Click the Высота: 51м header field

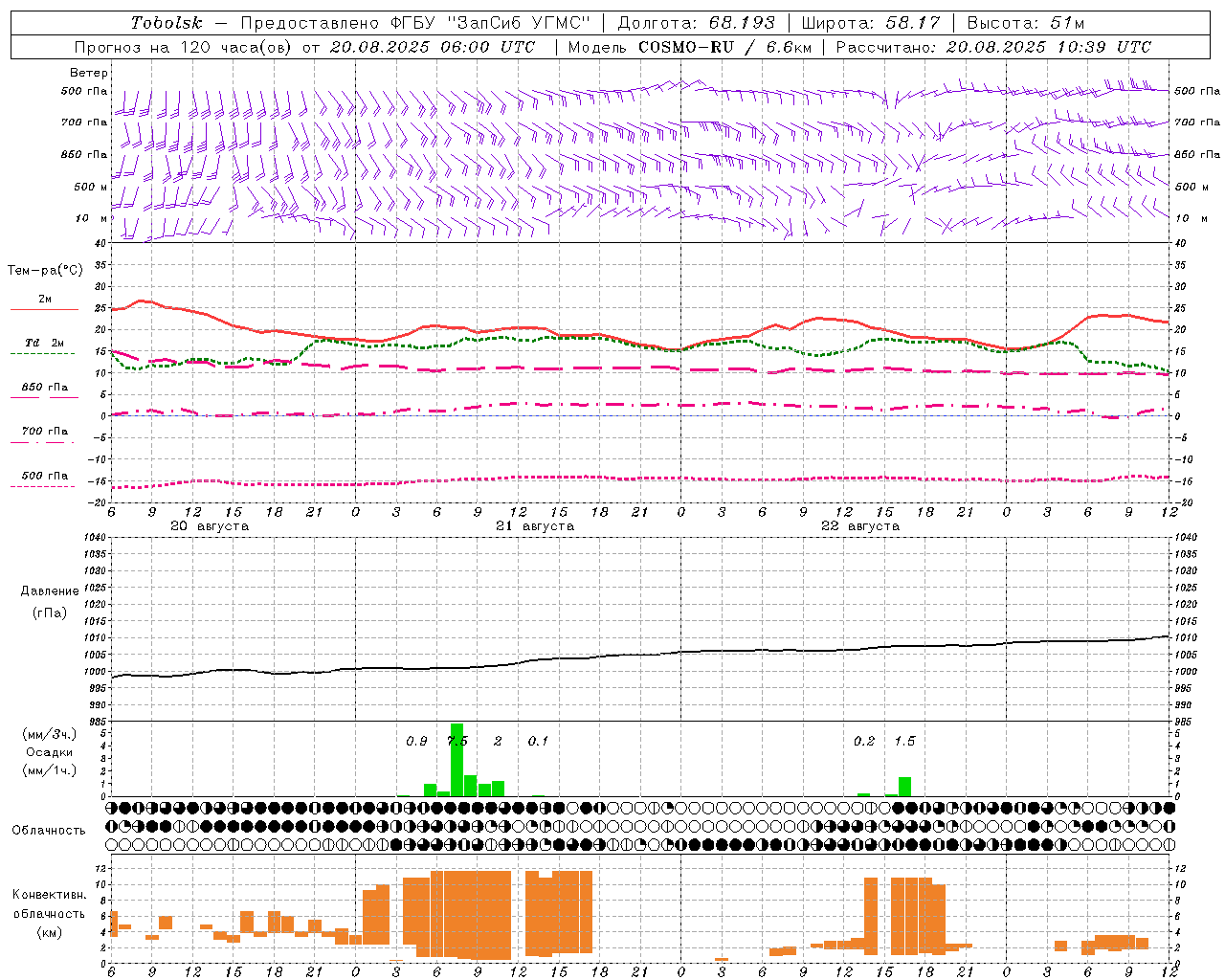[1026, 23]
